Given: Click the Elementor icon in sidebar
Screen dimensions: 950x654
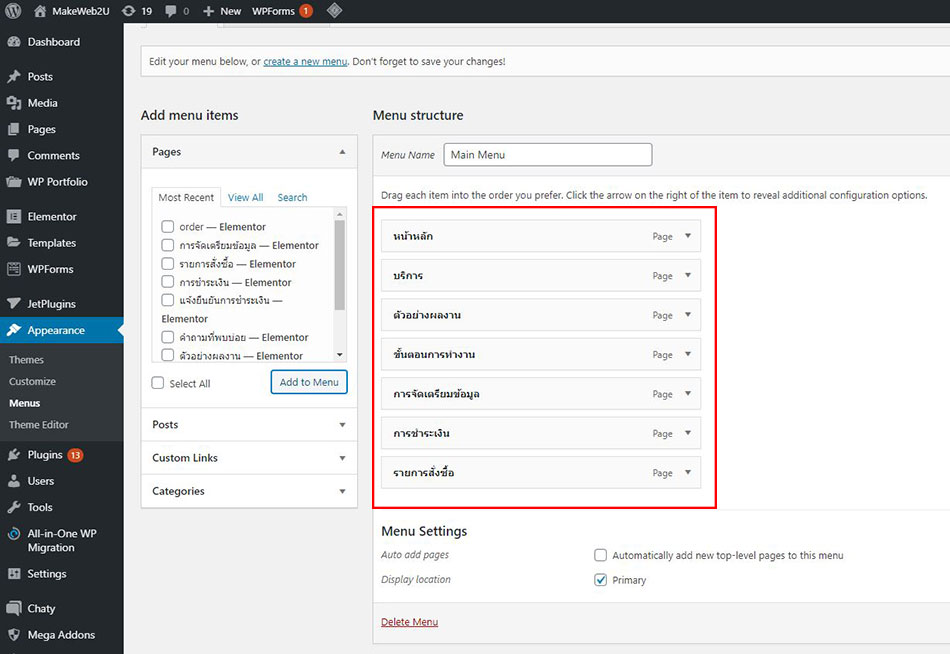Looking at the screenshot, I should 13,217.
